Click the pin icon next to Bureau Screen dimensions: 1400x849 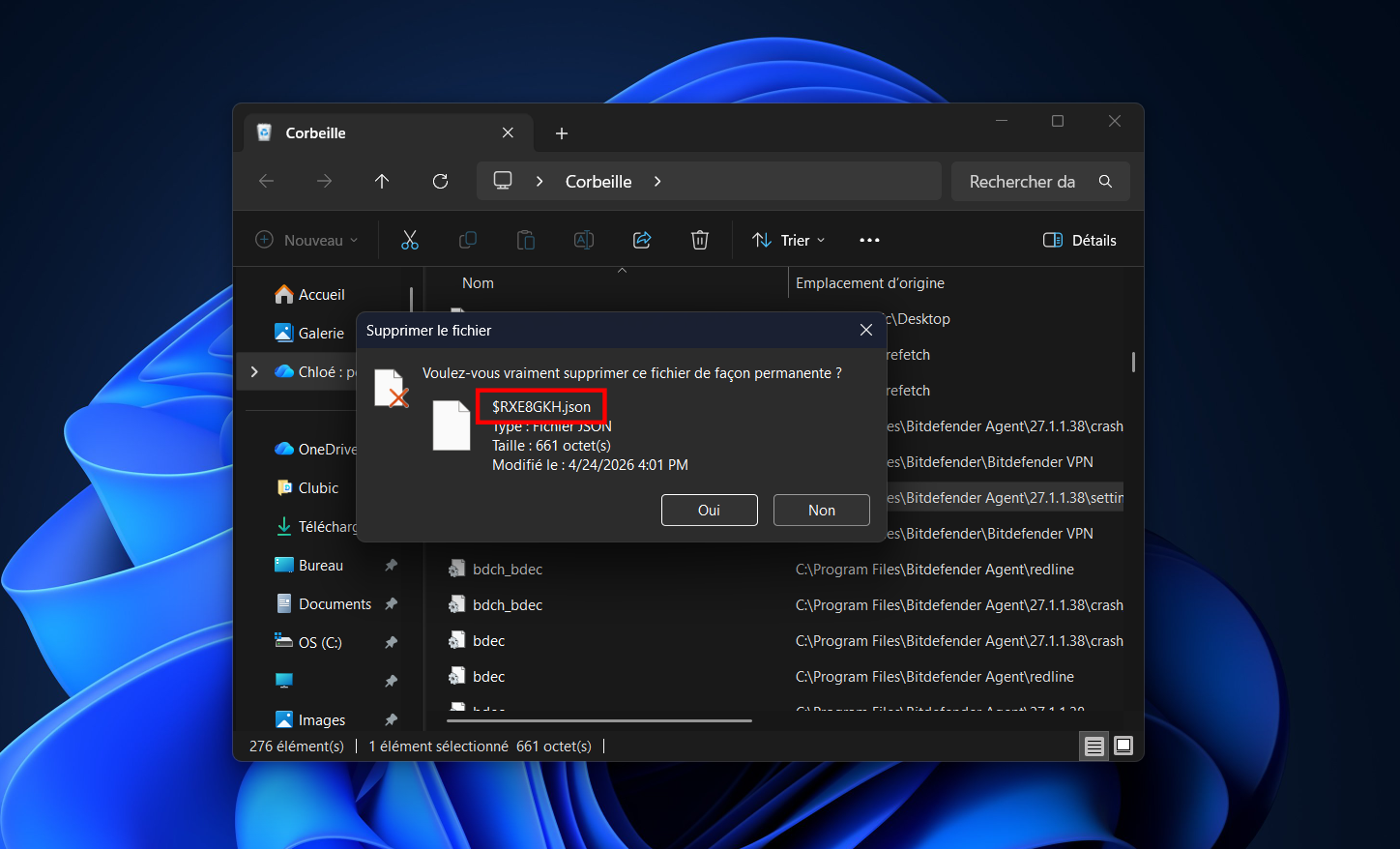point(391,565)
